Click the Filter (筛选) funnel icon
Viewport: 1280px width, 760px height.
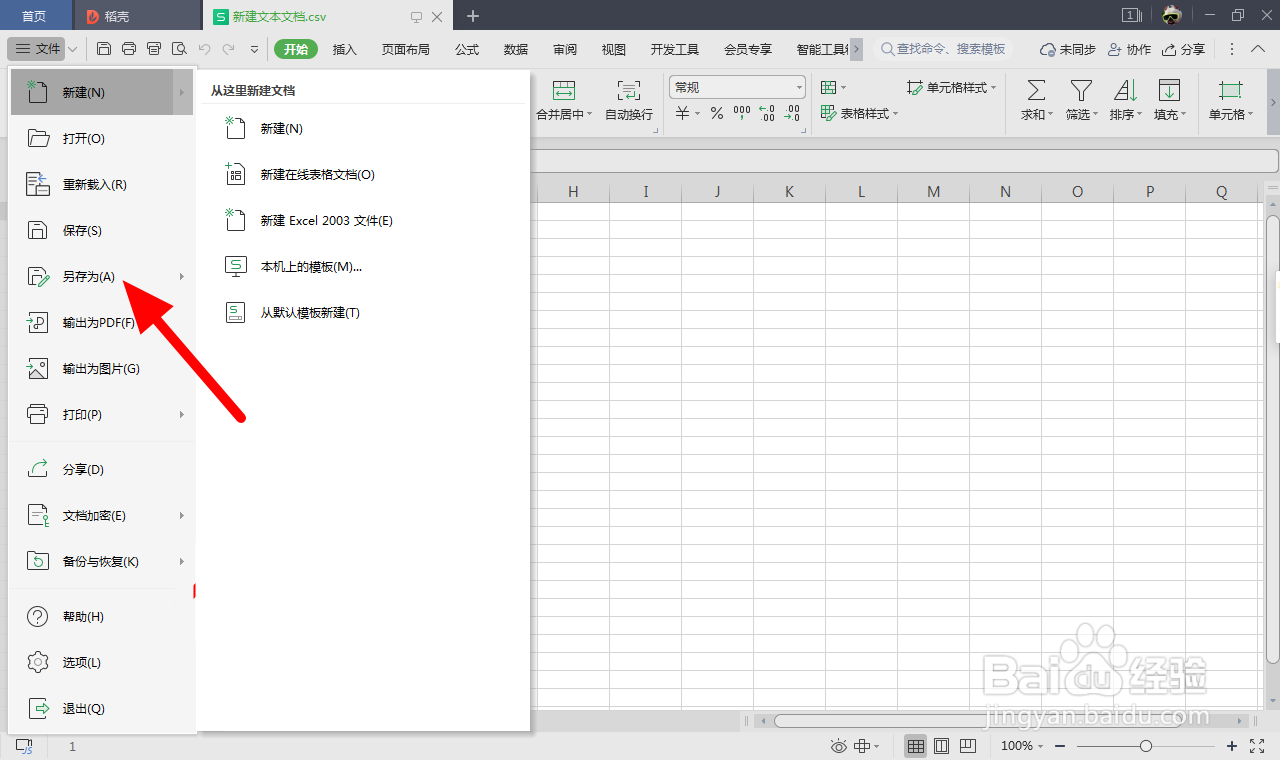click(1081, 91)
